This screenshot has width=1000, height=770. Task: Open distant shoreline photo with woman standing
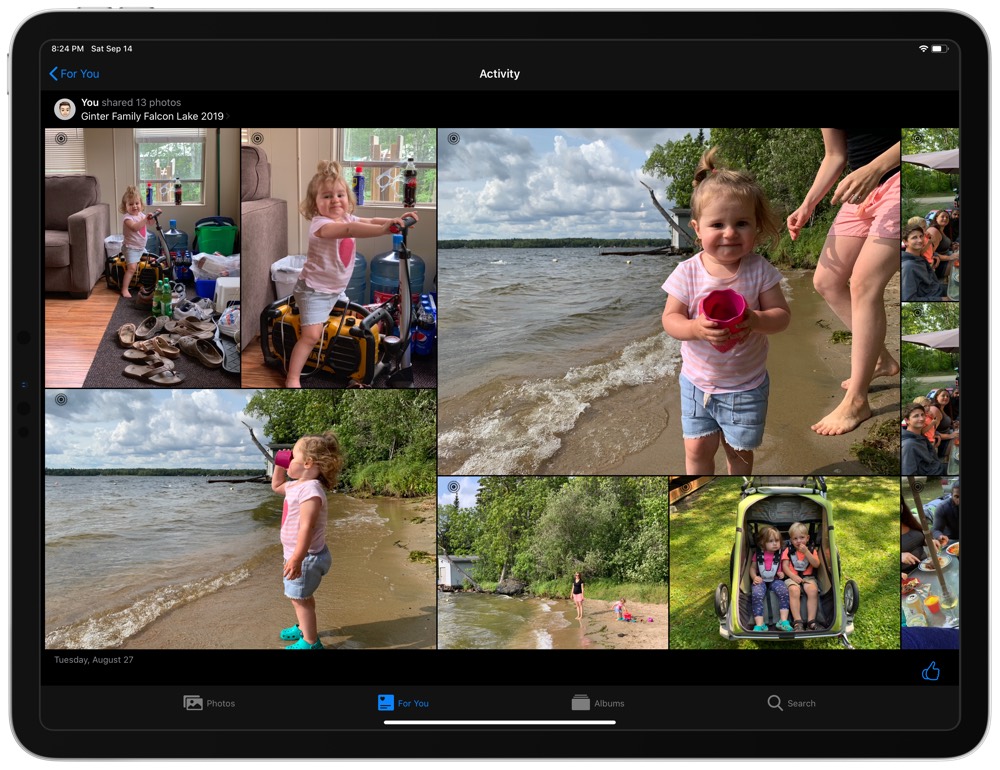coord(553,563)
